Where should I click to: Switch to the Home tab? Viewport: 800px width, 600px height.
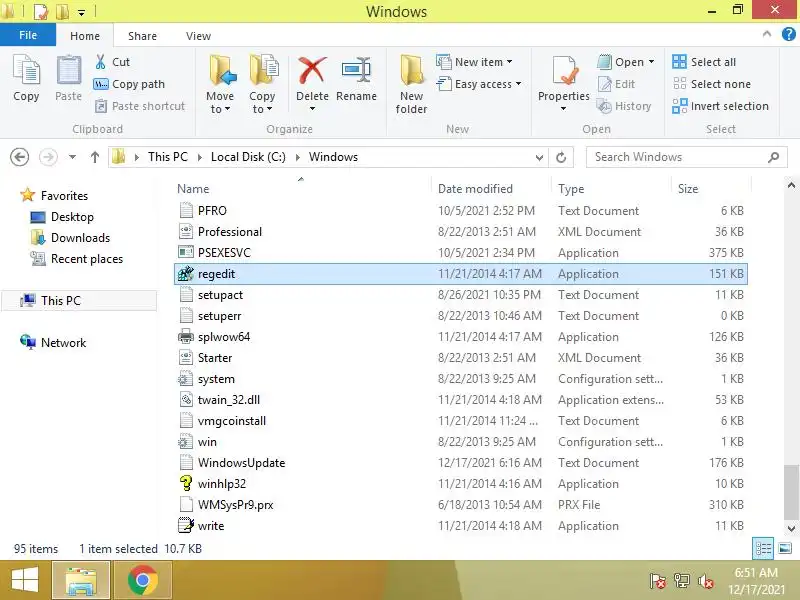tap(85, 36)
